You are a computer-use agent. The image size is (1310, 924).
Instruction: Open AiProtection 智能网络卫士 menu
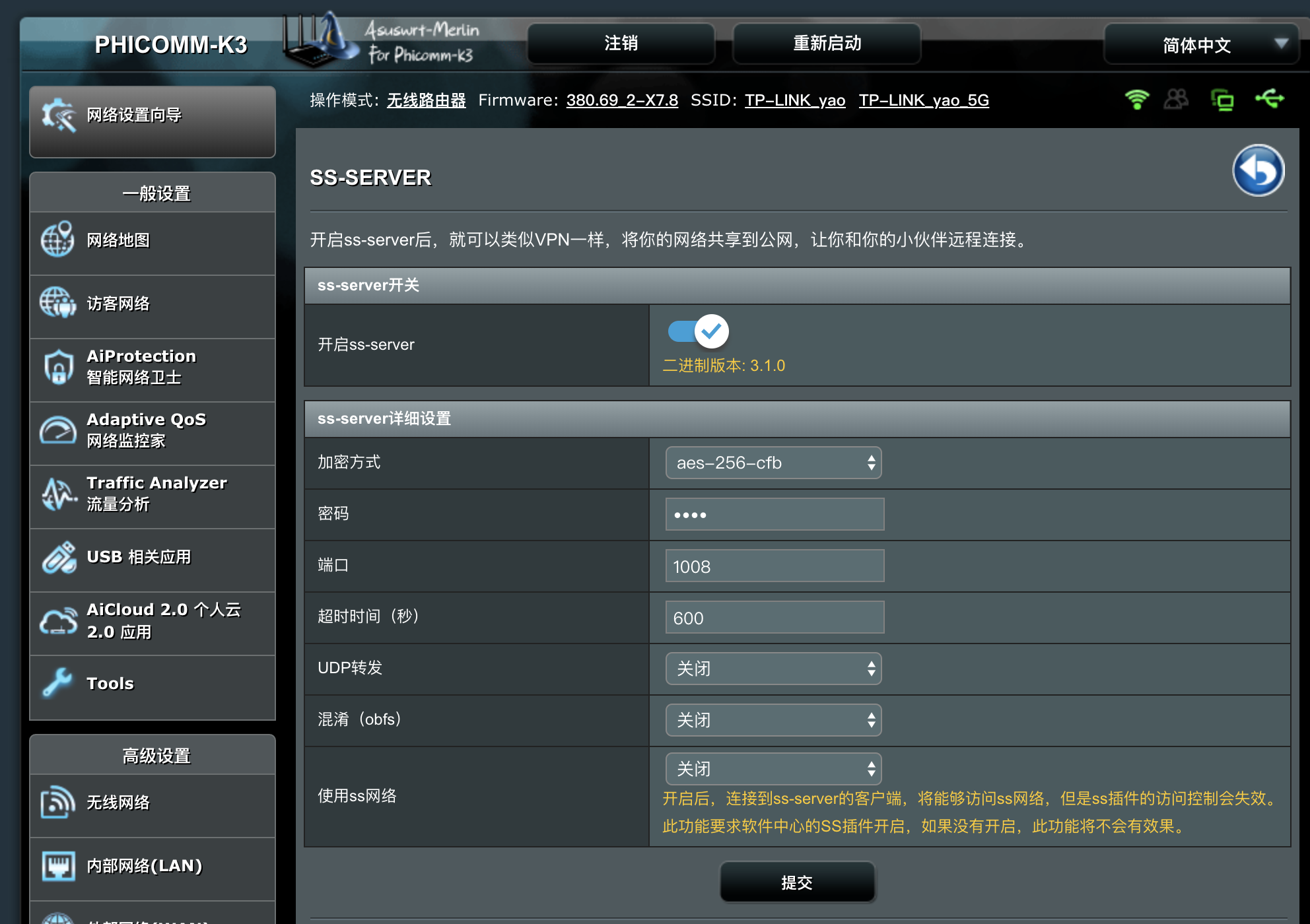[x=153, y=370]
